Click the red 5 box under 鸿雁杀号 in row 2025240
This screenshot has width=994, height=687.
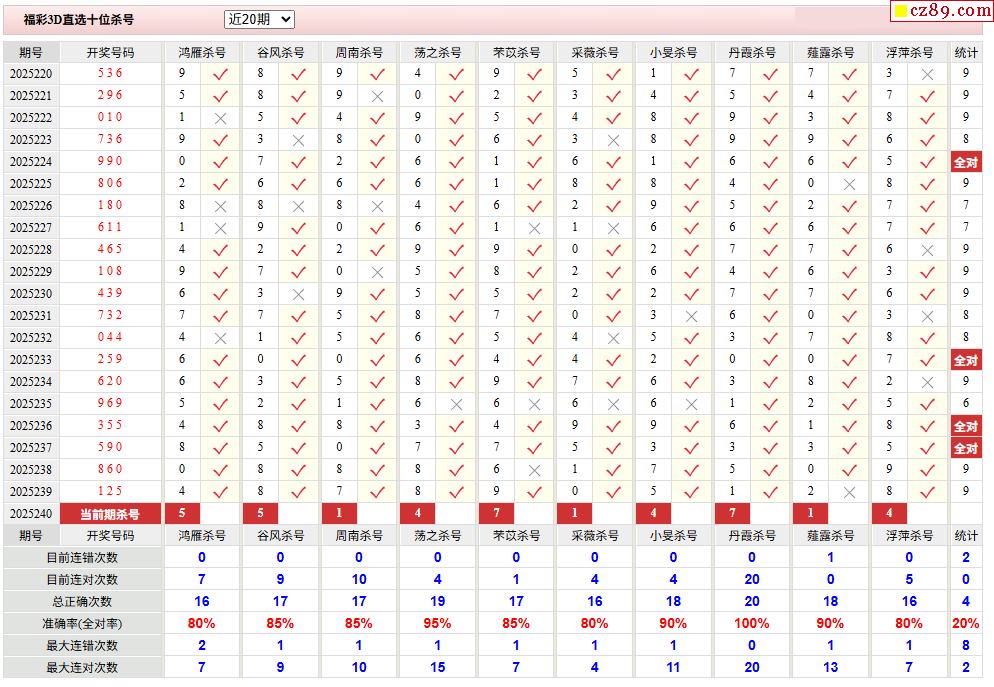tap(182, 513)
